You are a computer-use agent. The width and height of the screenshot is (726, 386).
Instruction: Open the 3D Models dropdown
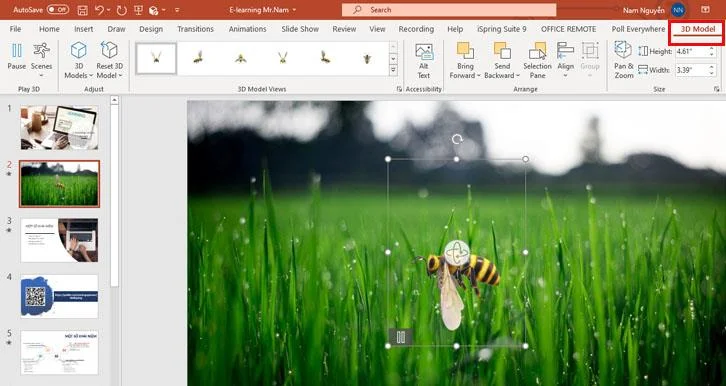click(x=79, y=60)
